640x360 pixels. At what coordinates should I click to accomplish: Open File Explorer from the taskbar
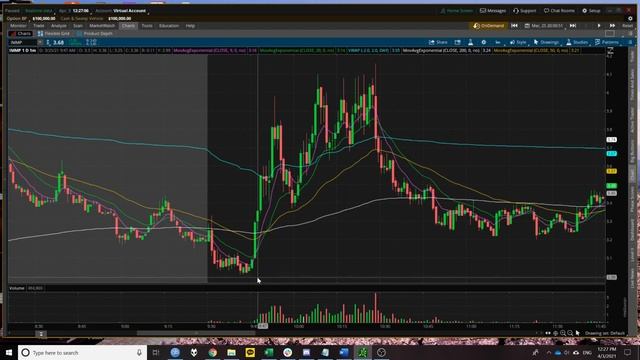[231, 352]
